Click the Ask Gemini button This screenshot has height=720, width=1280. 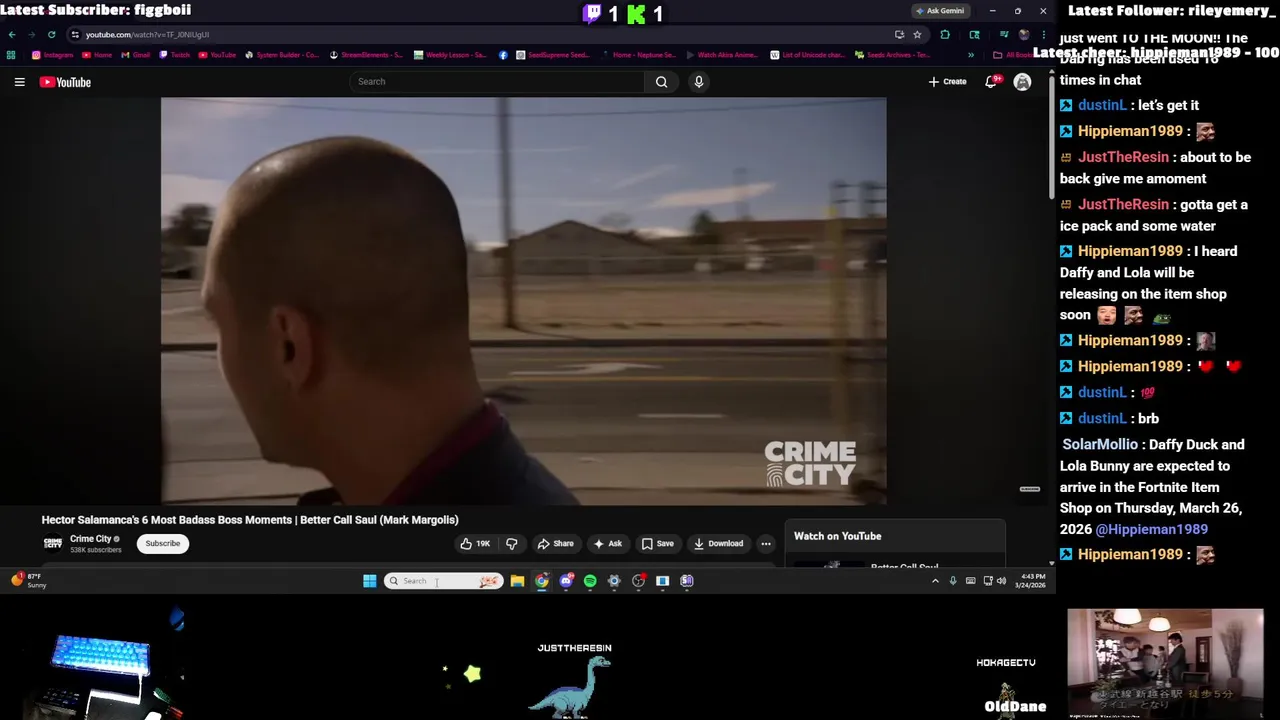pos(939,11)
